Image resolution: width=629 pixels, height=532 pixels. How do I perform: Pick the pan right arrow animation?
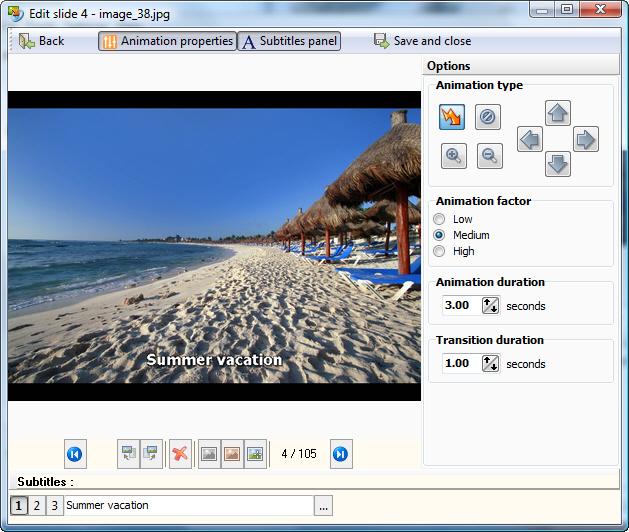586,139
